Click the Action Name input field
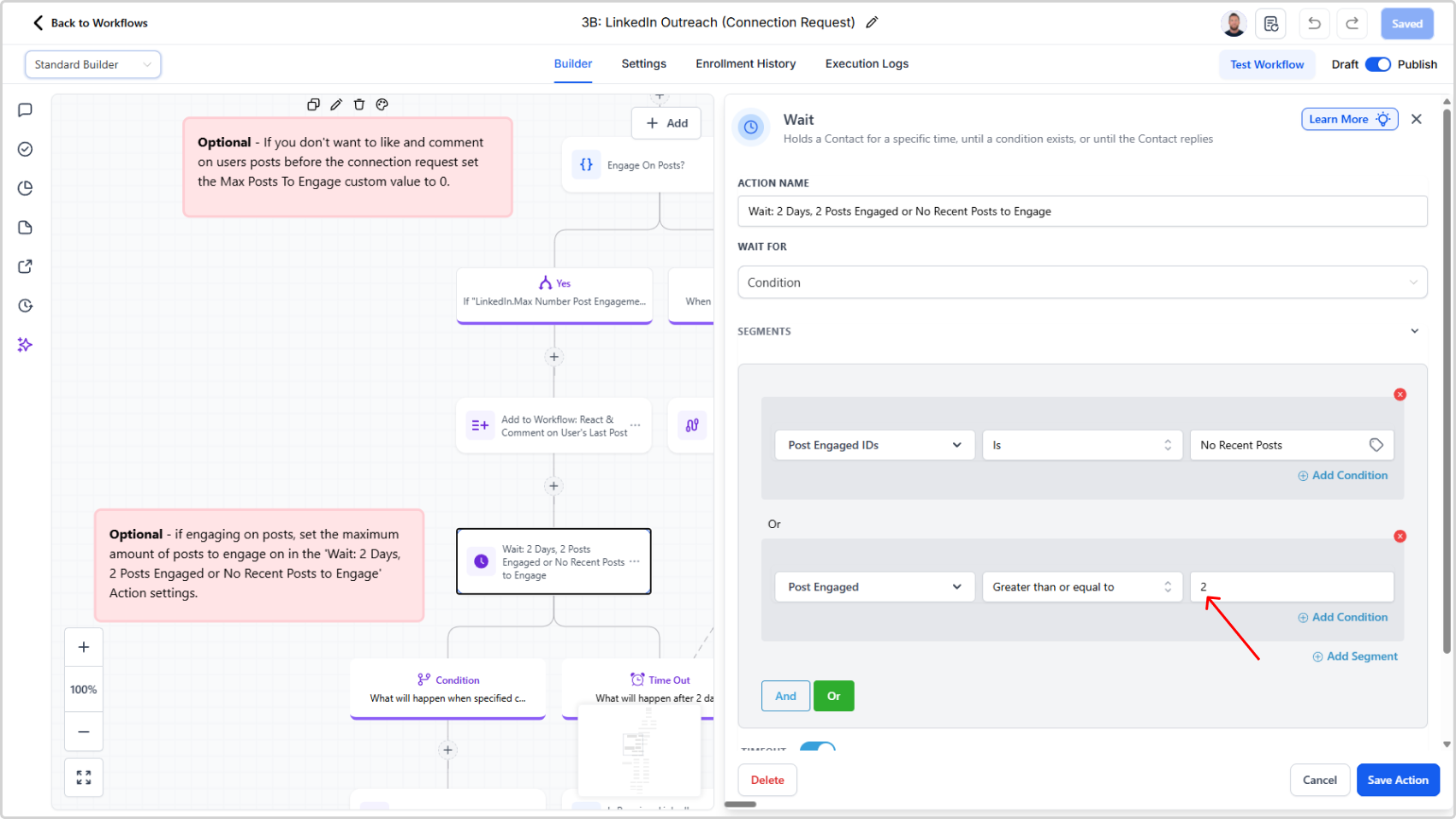1456x819 pixels. [1081, 211]
